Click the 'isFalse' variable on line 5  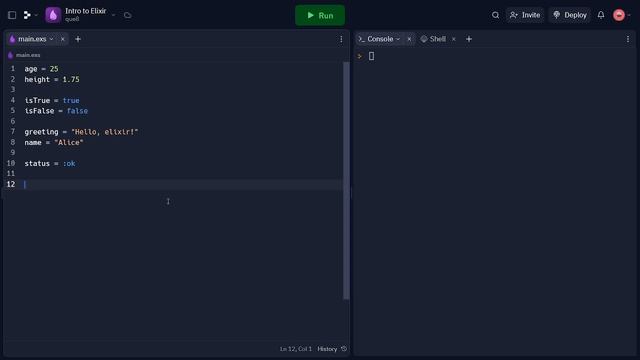tap(39, 111)
